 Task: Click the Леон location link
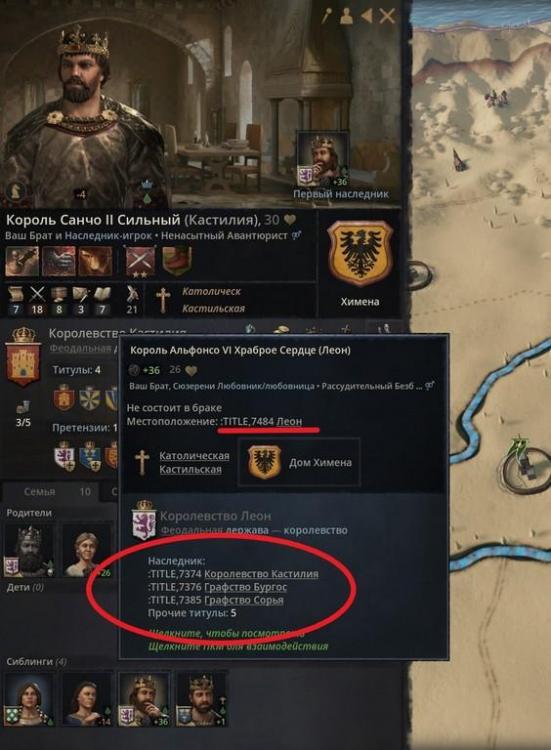pyautogui.click(x=289, y=421)
